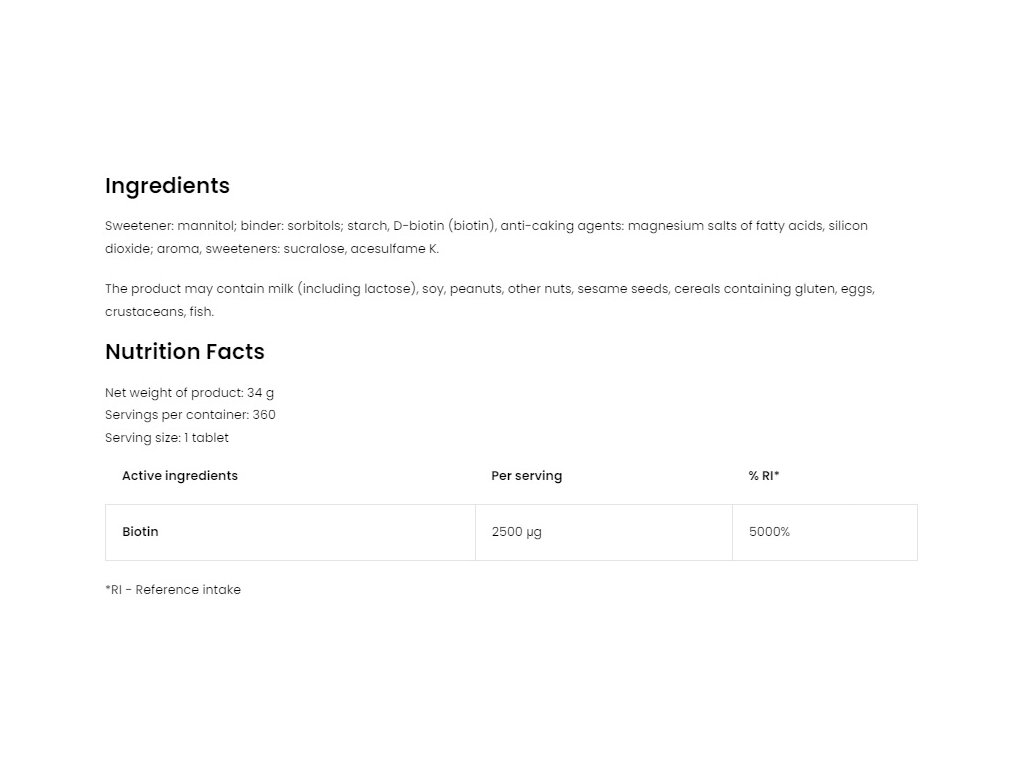Click the % RI* column header
Viewport: 1024px width, 768px height.
pyautogui.click(x=764, y=476)
